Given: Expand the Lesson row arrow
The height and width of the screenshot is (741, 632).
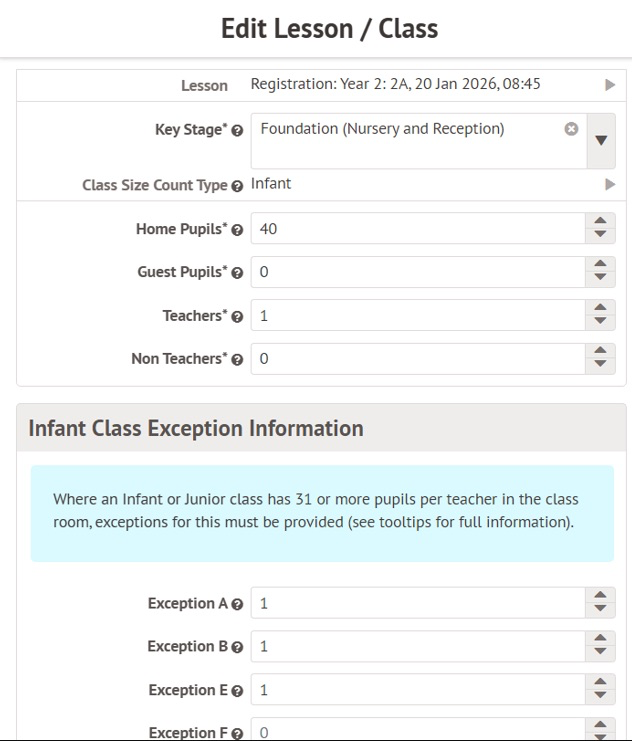Looking at the screenshot, I should pyautogui.click(x=610, y=85).
